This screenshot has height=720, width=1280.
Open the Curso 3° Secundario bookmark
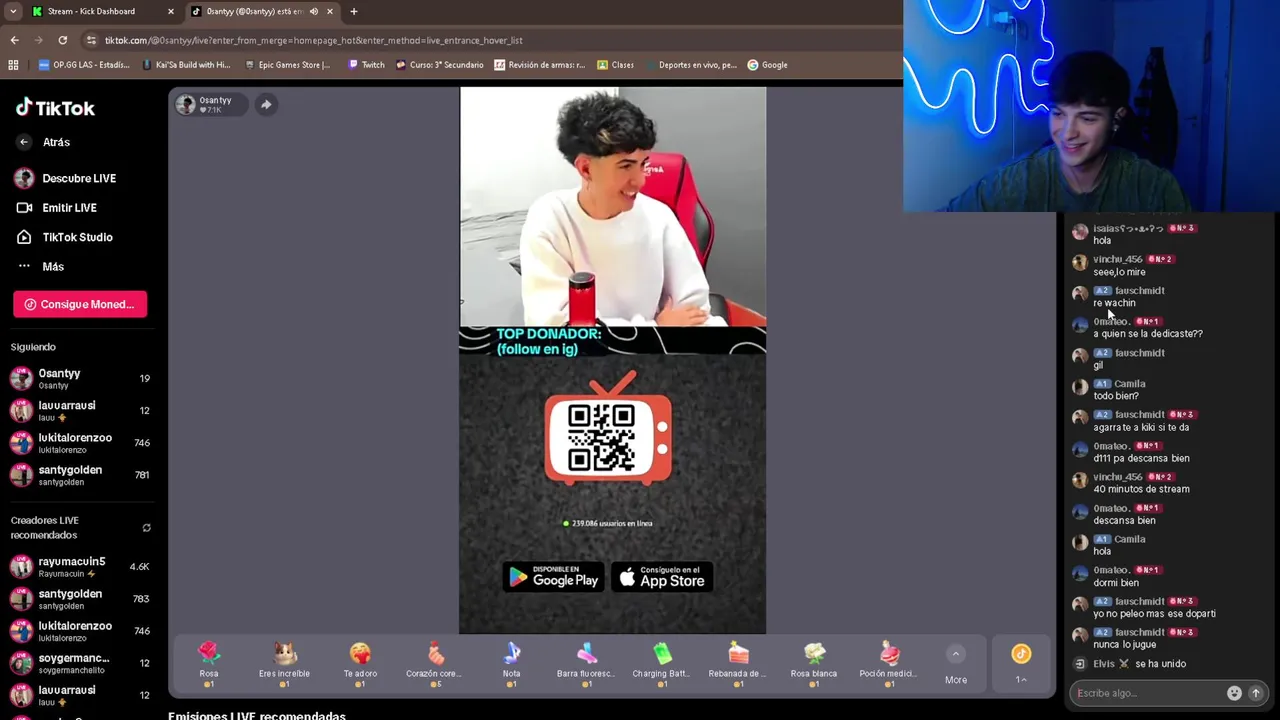pos(439,65)
